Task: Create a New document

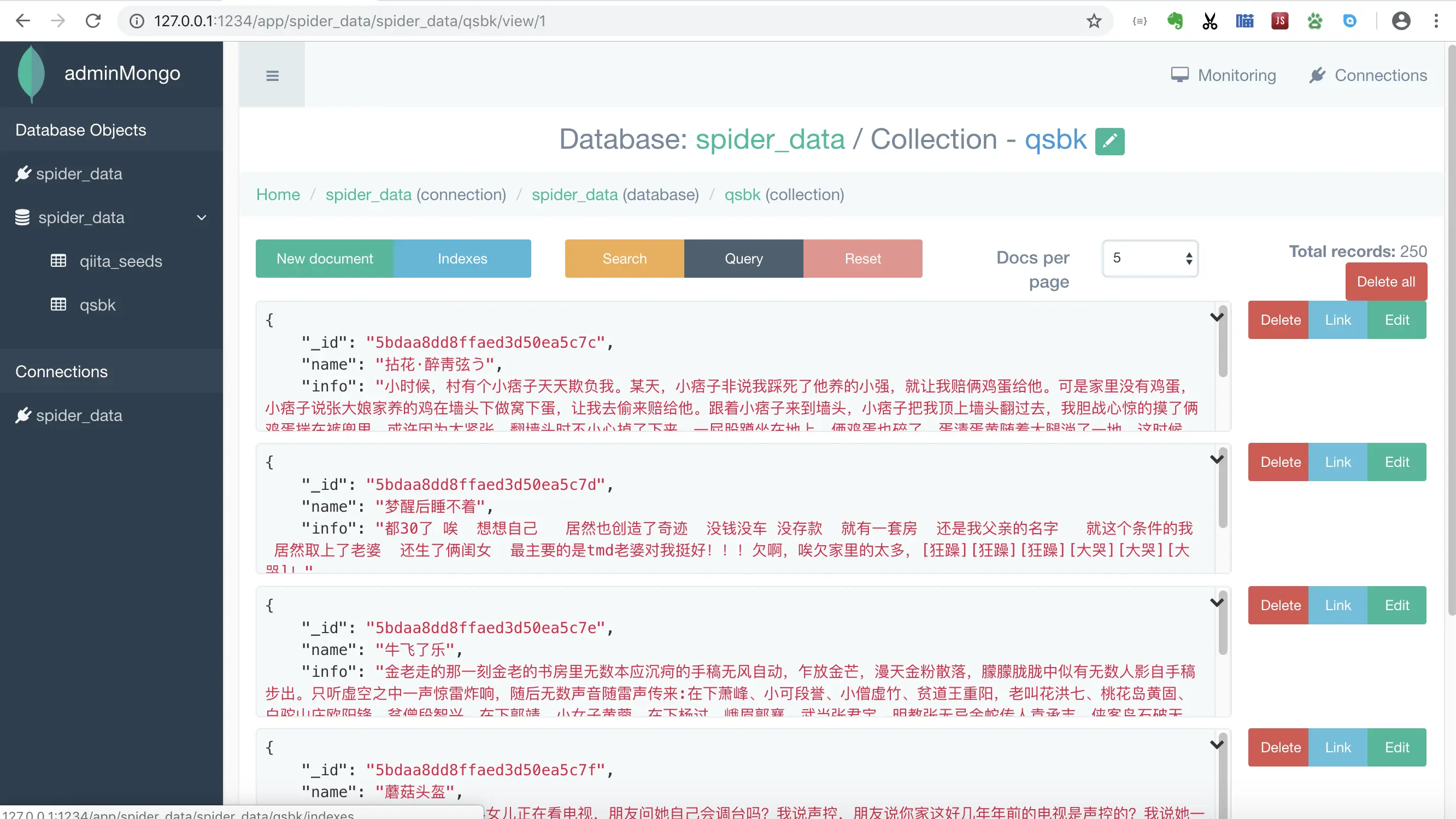Action: (325, 258)
